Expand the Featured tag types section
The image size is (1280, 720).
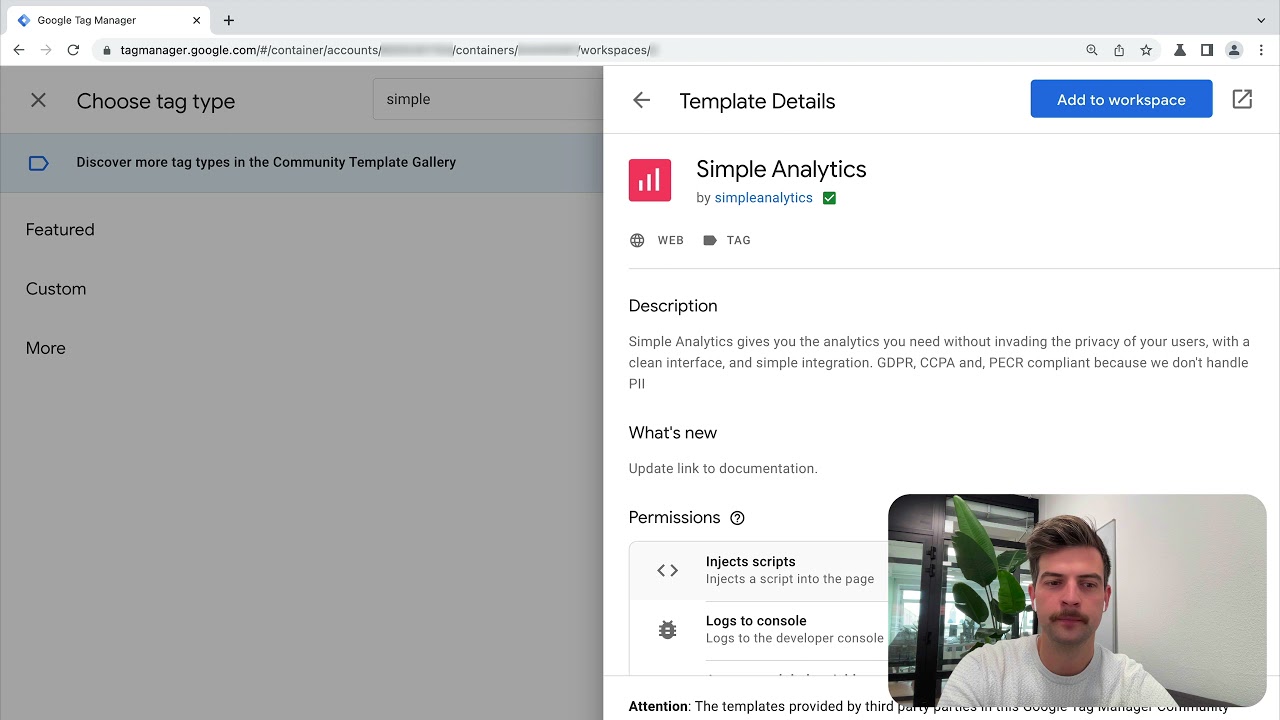[60, 229]
